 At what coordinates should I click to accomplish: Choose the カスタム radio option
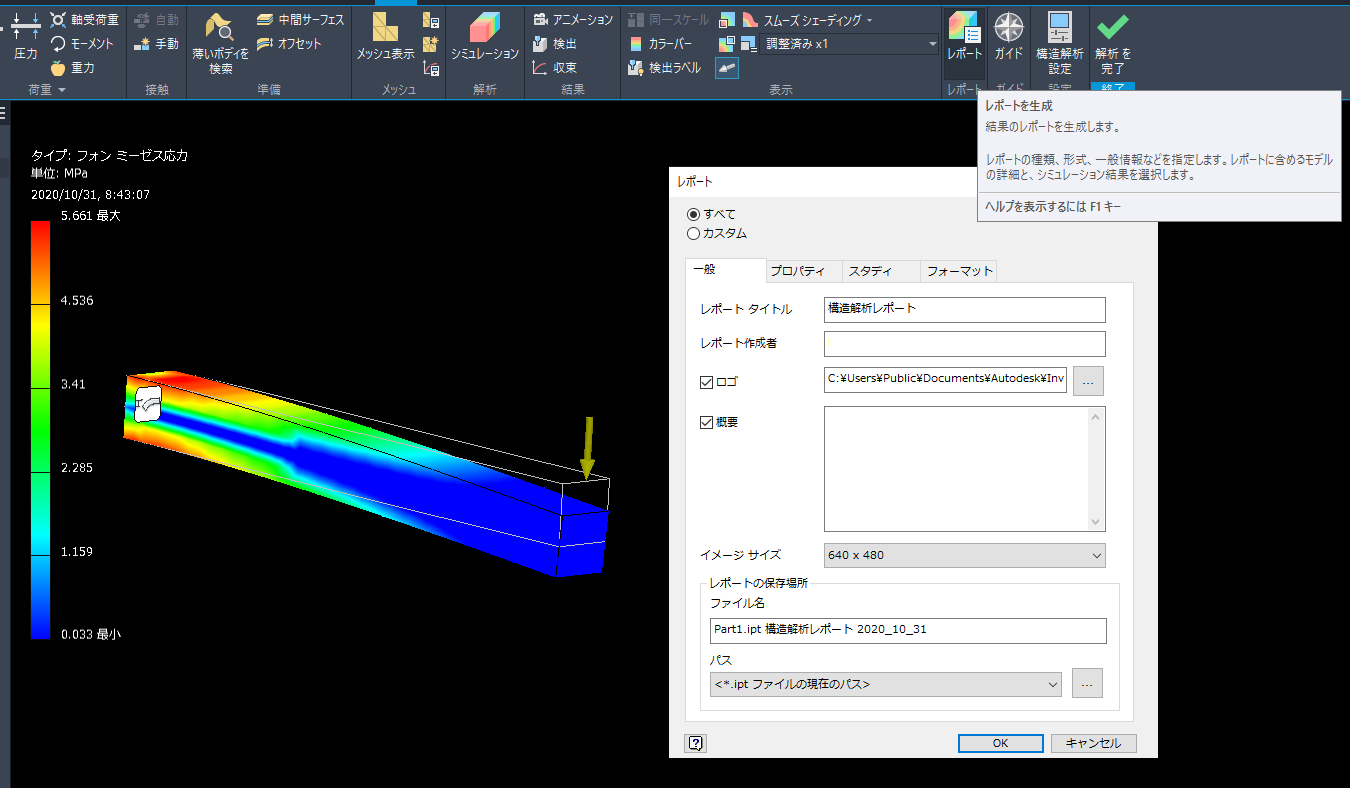point(693,234)
